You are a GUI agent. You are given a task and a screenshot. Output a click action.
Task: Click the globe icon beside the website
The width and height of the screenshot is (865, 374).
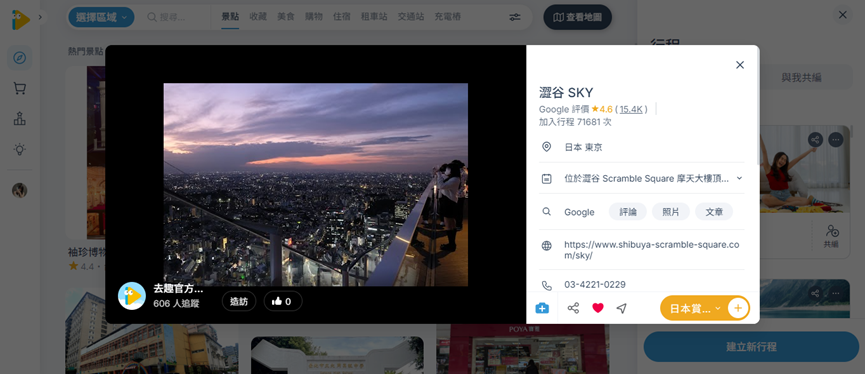(x=547, y=246)
